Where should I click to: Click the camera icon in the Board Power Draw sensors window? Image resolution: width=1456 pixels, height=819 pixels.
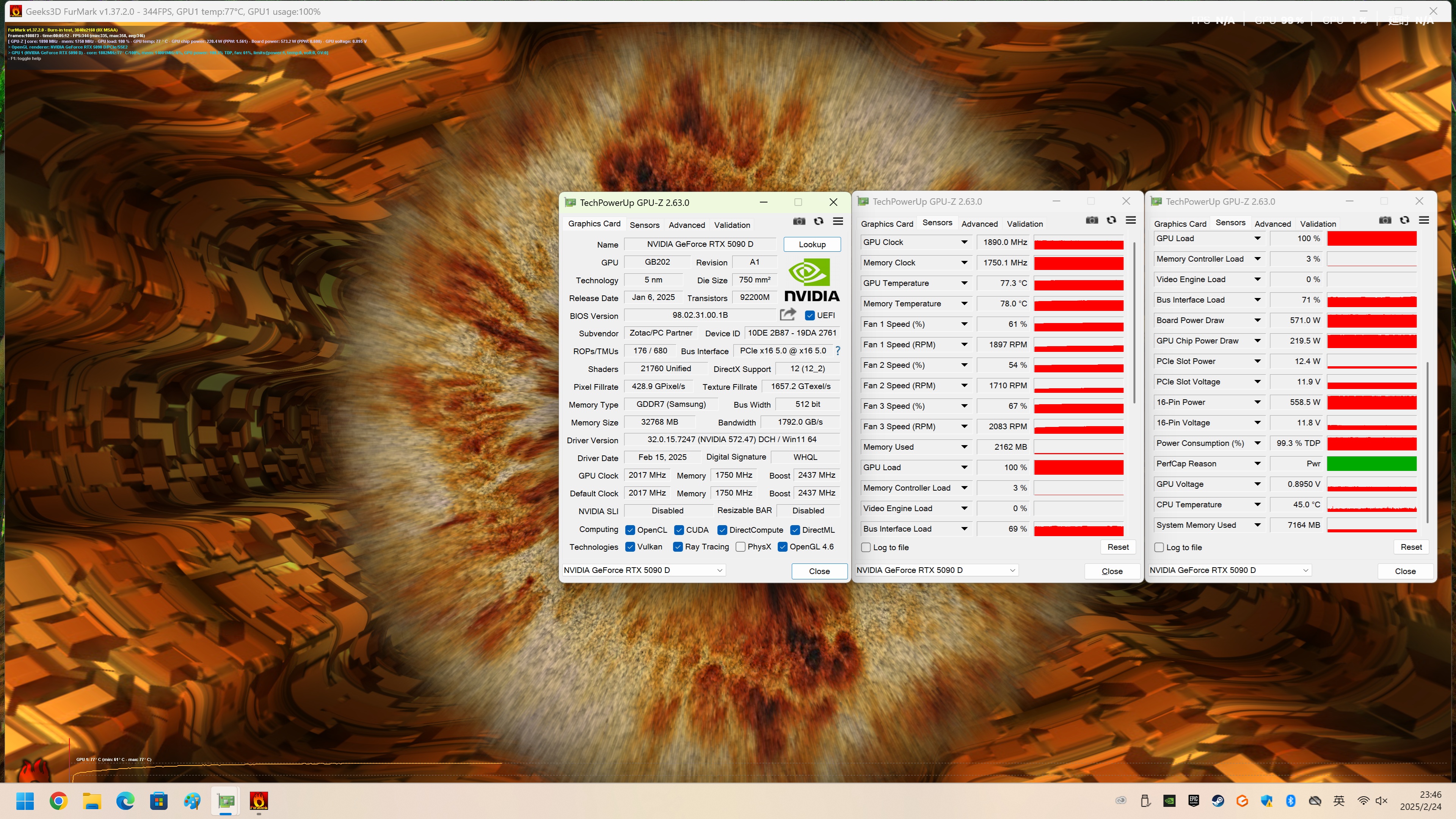(x=1385, y=220)
